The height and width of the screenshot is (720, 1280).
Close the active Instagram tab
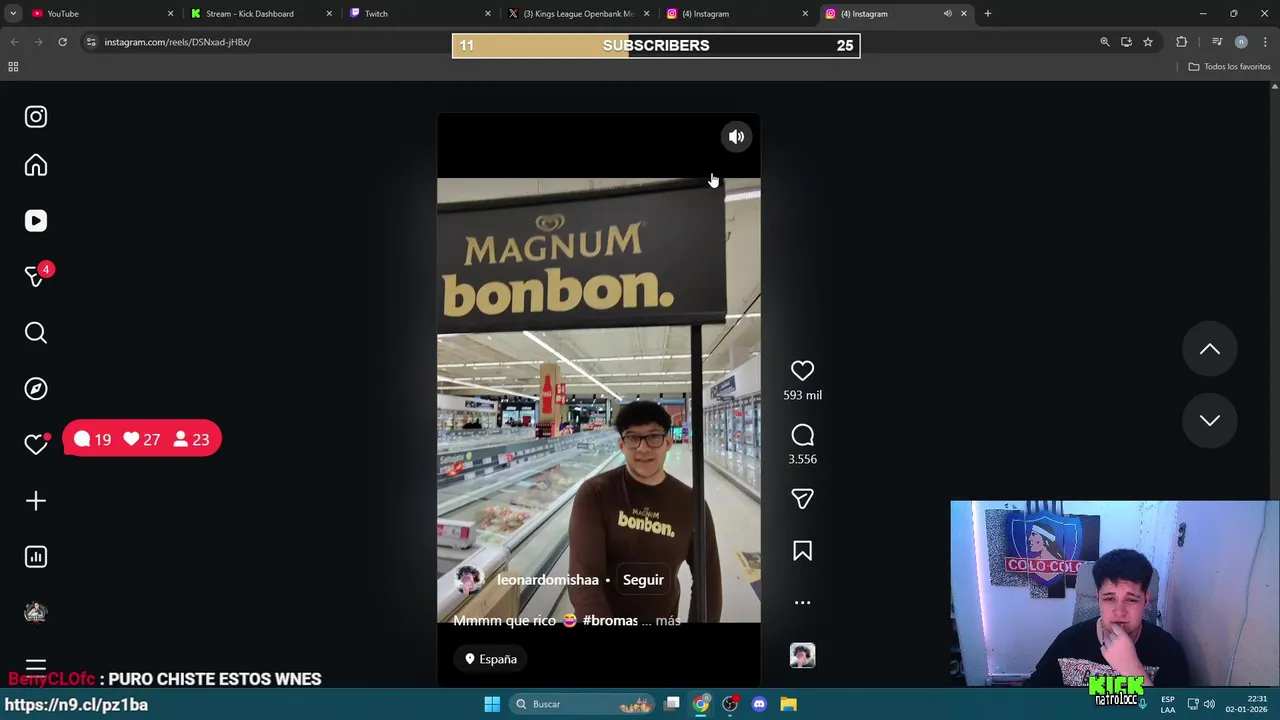click(964, 14)
